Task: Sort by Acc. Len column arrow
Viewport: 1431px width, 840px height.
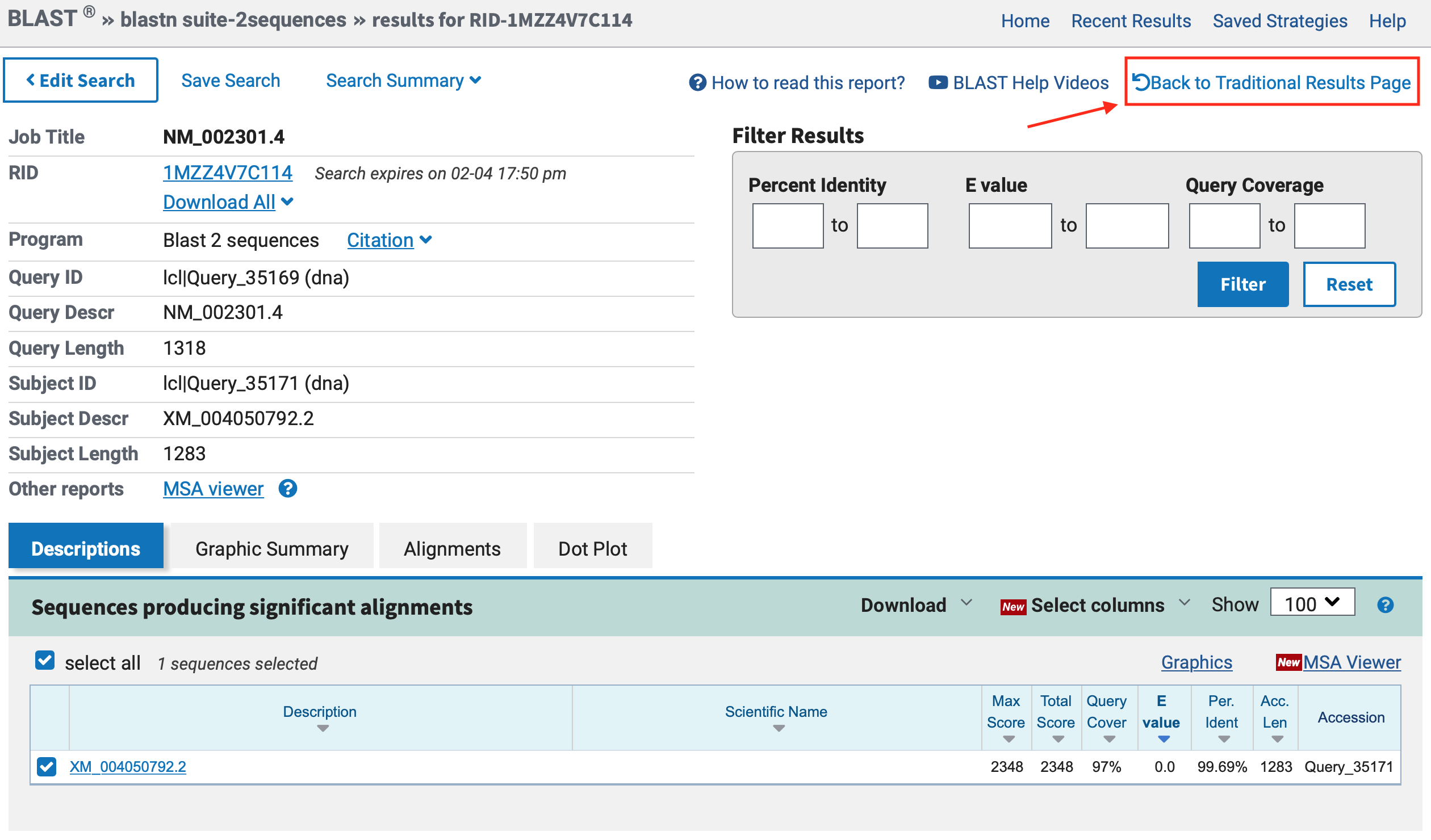Action: click(x=1277, y=739)
